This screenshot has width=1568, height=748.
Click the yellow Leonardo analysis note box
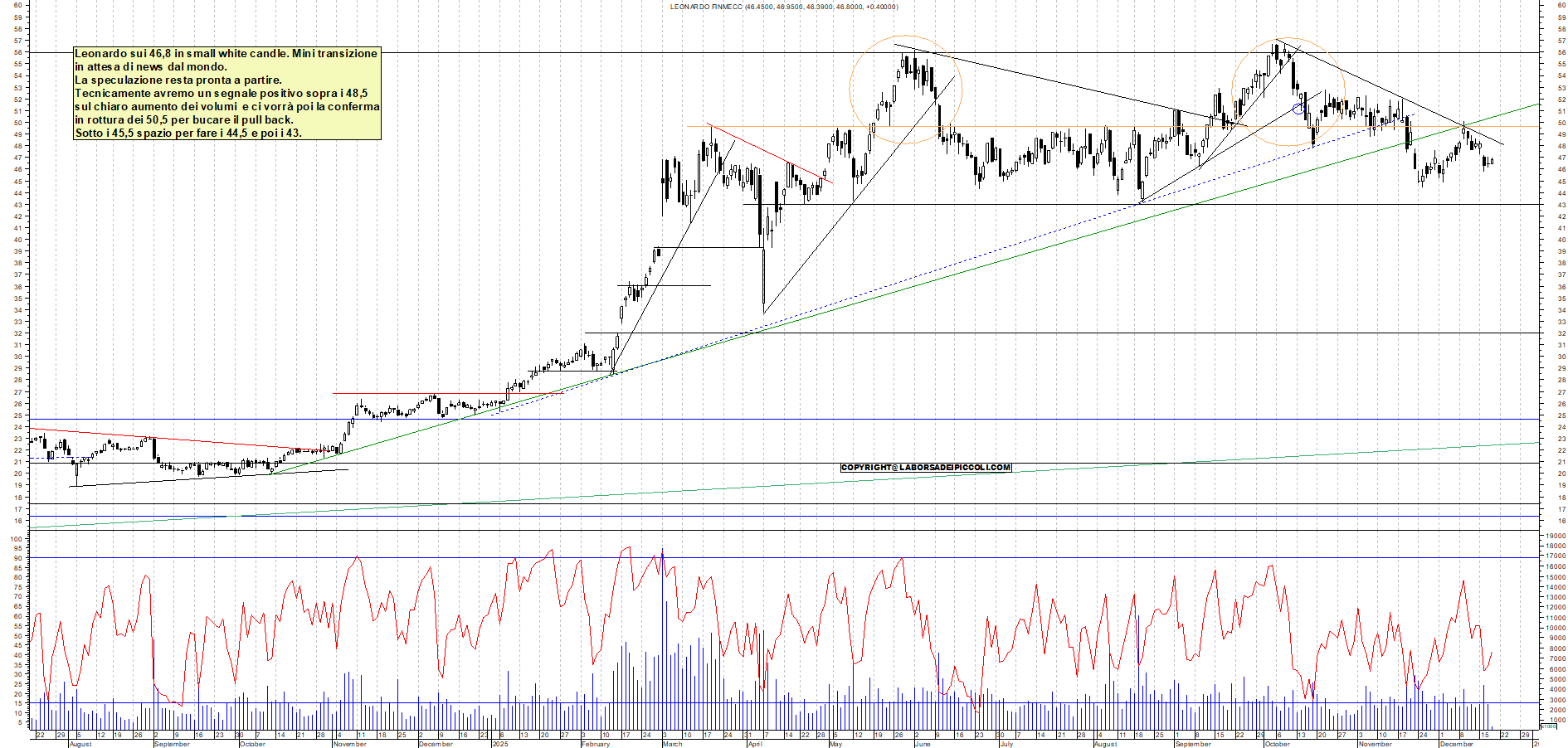pos(226,93)
